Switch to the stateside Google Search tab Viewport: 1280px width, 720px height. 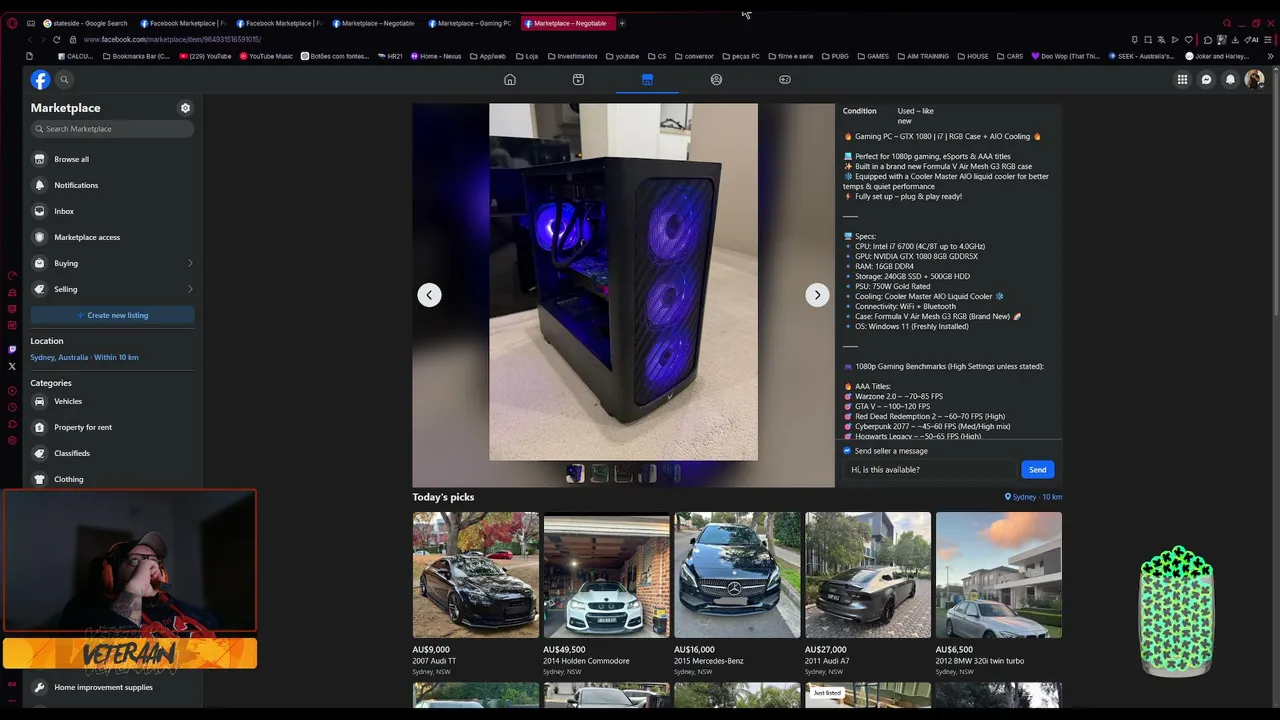[85, 23]
